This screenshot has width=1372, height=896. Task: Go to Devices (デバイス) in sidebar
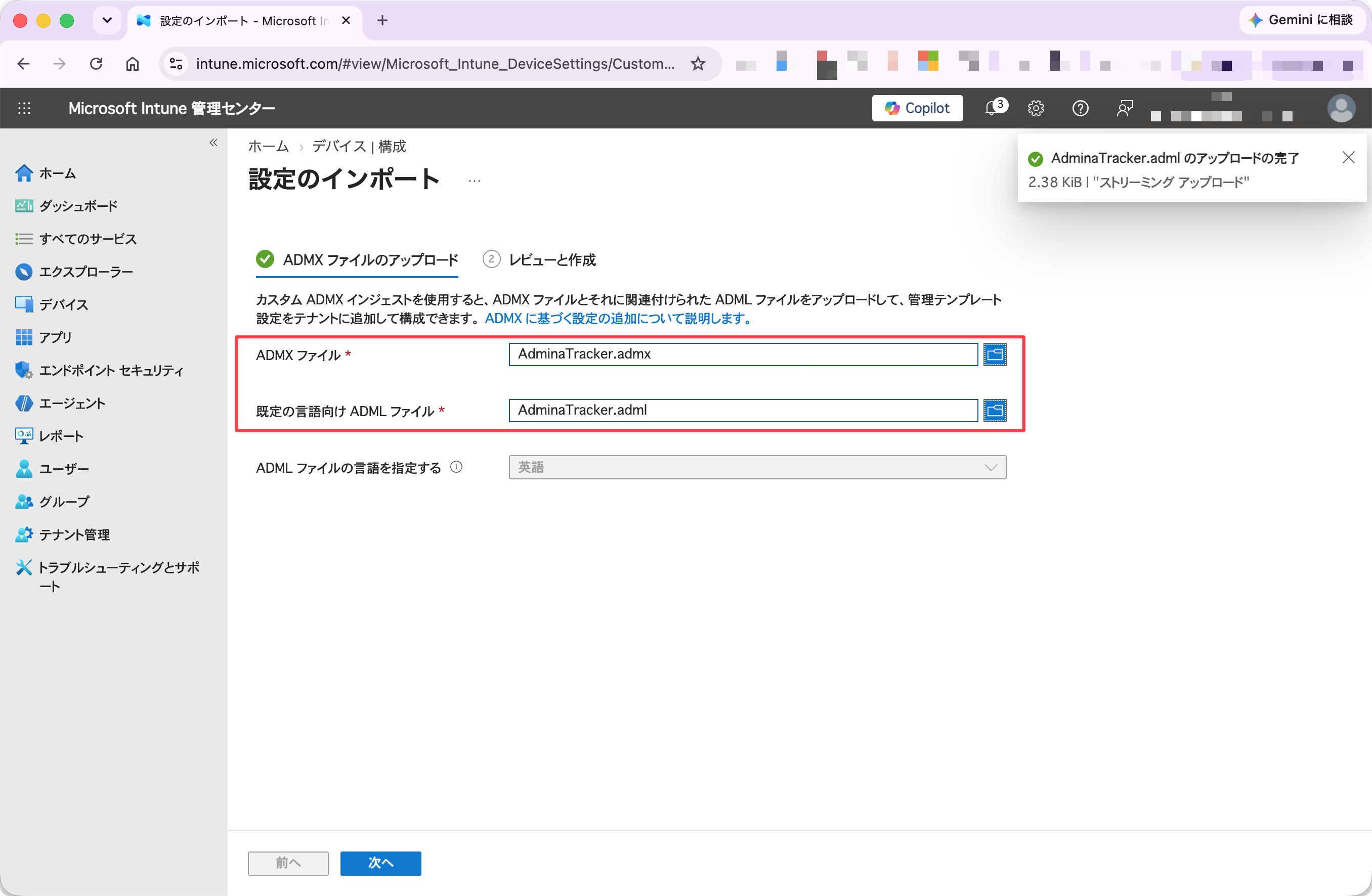click(51, 304)
